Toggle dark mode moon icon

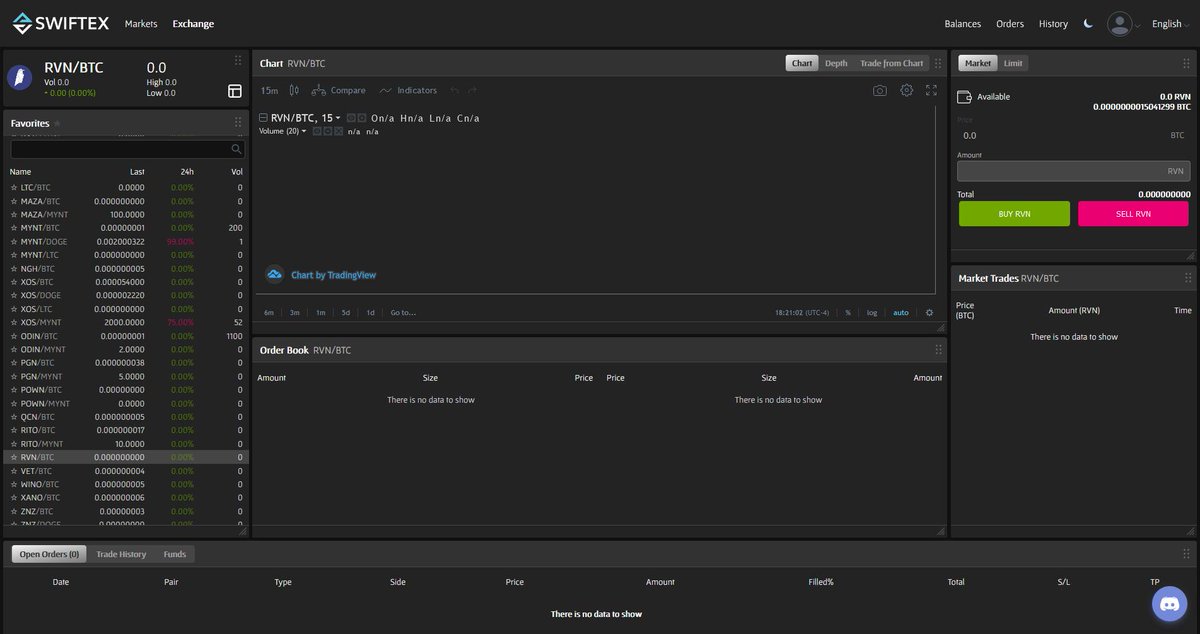coord(1088,24)
